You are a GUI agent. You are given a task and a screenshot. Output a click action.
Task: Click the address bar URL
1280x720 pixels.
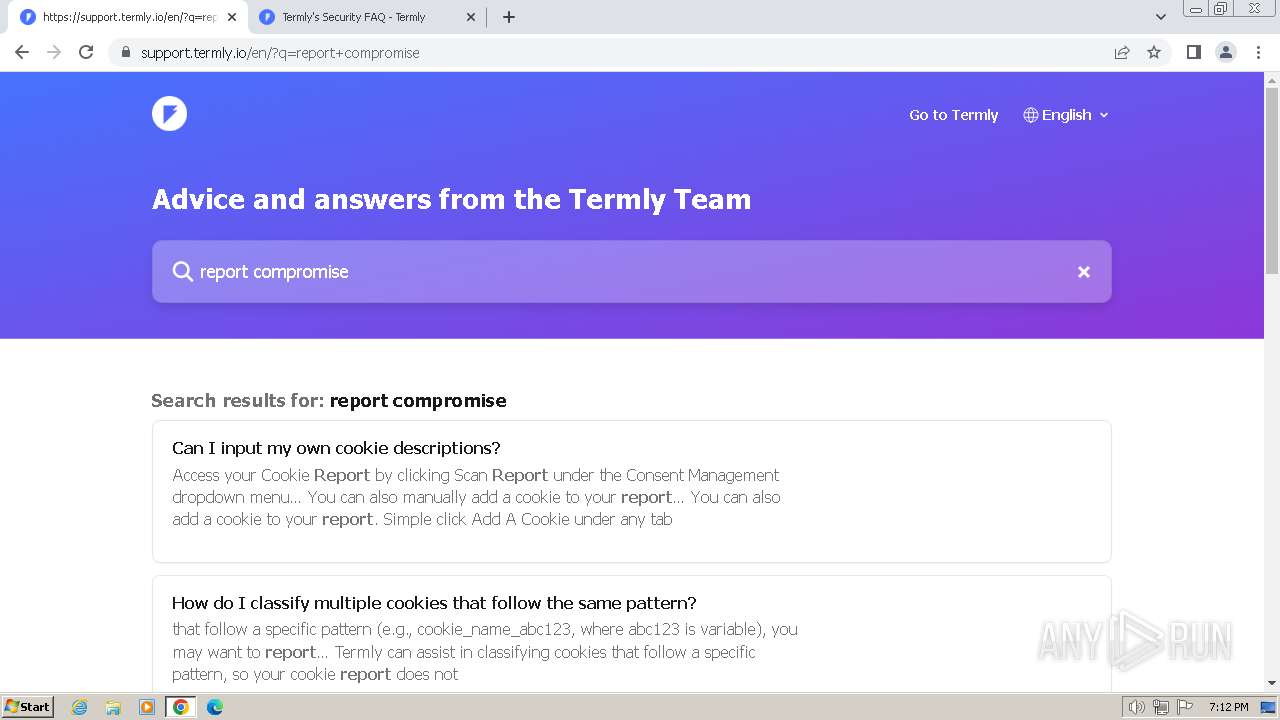[x=280, y=53]
